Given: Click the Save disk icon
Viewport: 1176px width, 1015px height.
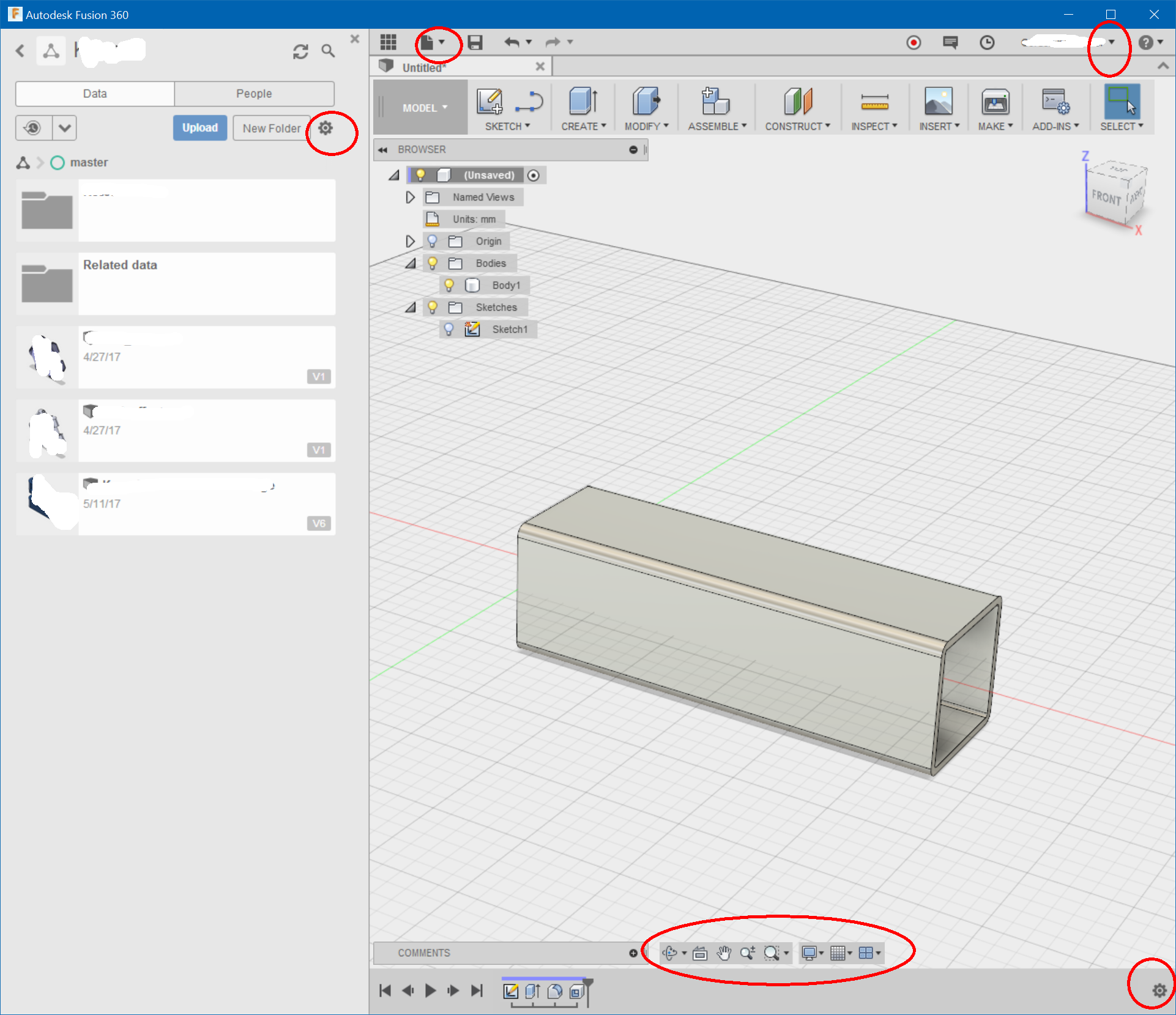Looking at the screenshot, I should (475, 42).
